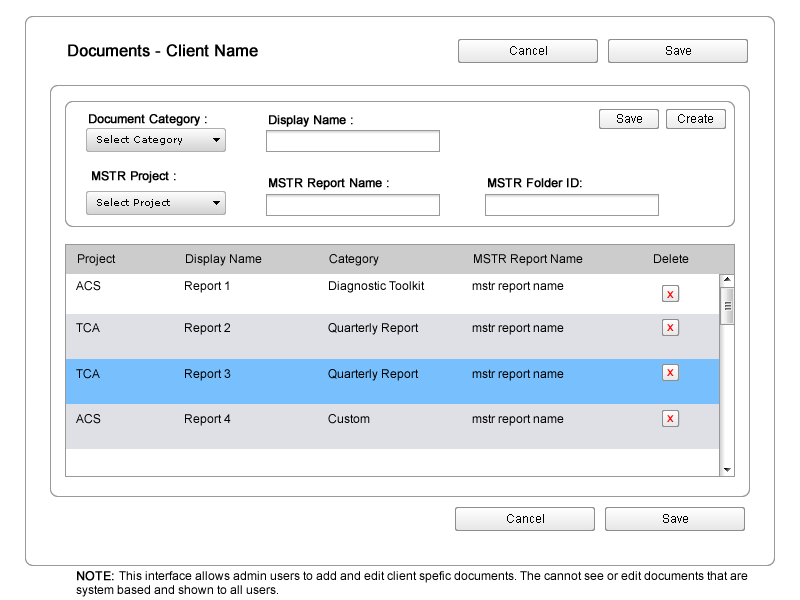Click the small Save button beside Create
The height and width of the screenshot is (600, 800).
point(629,119)
